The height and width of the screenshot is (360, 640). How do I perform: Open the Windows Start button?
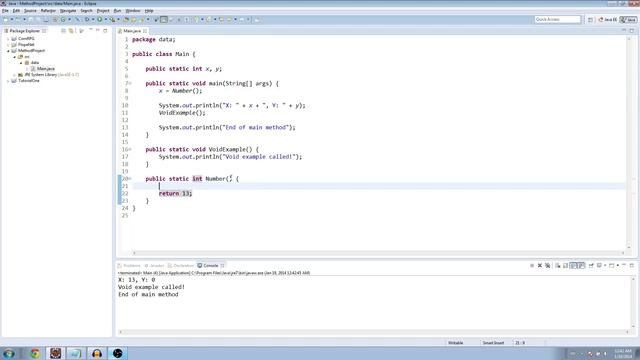click(9, 353)
